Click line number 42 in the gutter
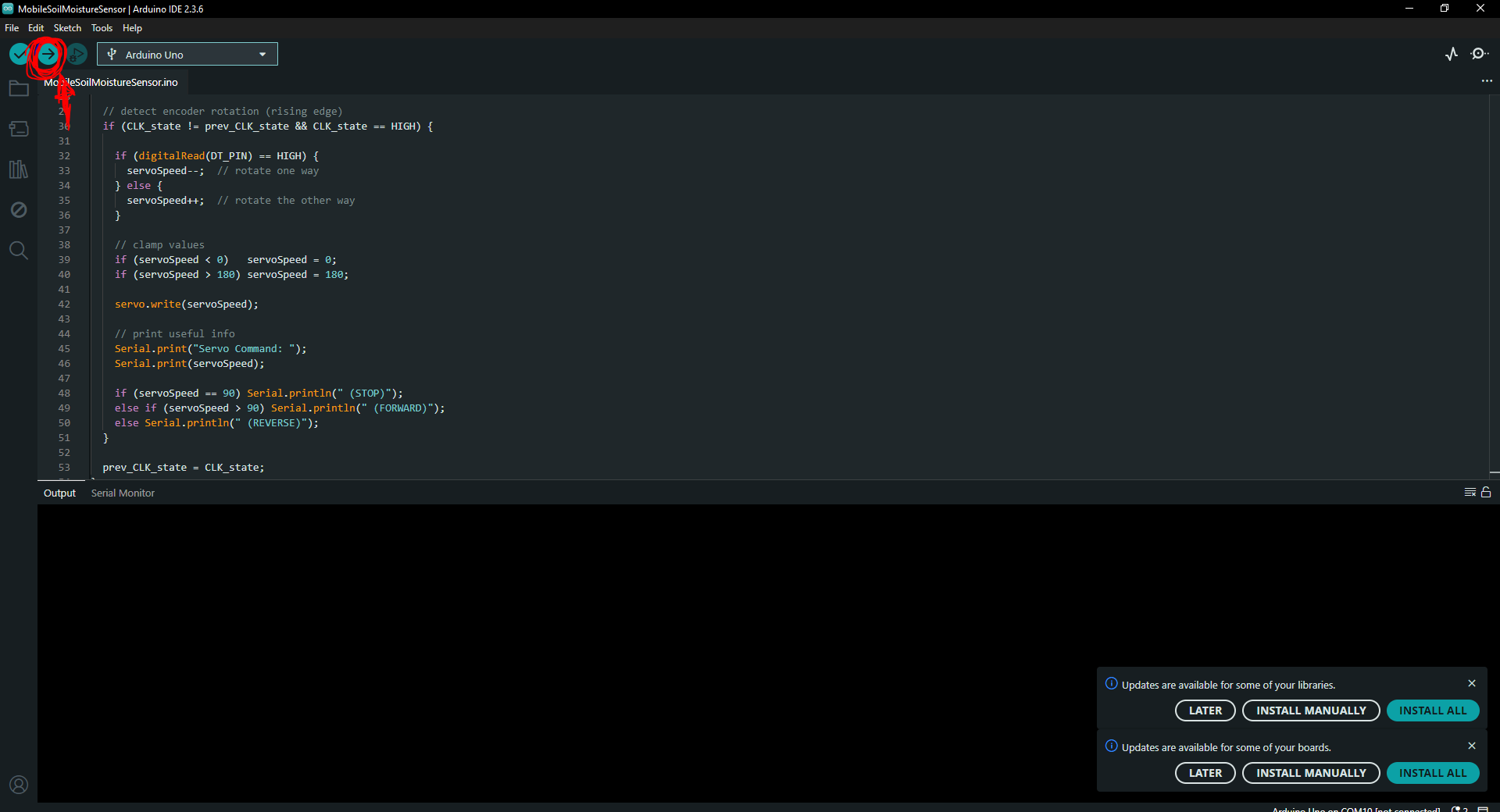This screenshot has width=1500, height=812. click(64, 304)
